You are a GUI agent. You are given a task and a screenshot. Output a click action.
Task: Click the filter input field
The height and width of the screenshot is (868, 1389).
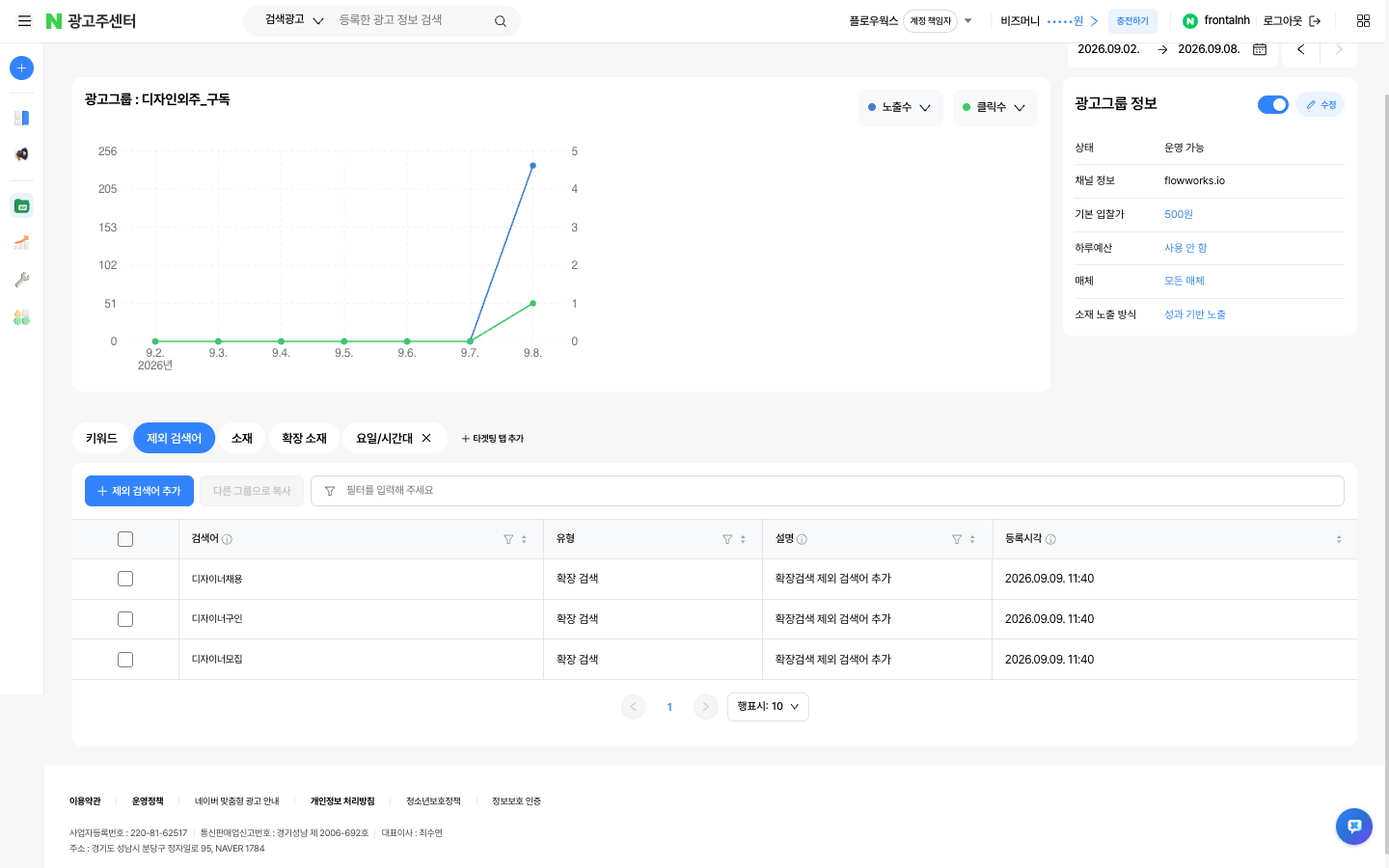tap(827, 491)
